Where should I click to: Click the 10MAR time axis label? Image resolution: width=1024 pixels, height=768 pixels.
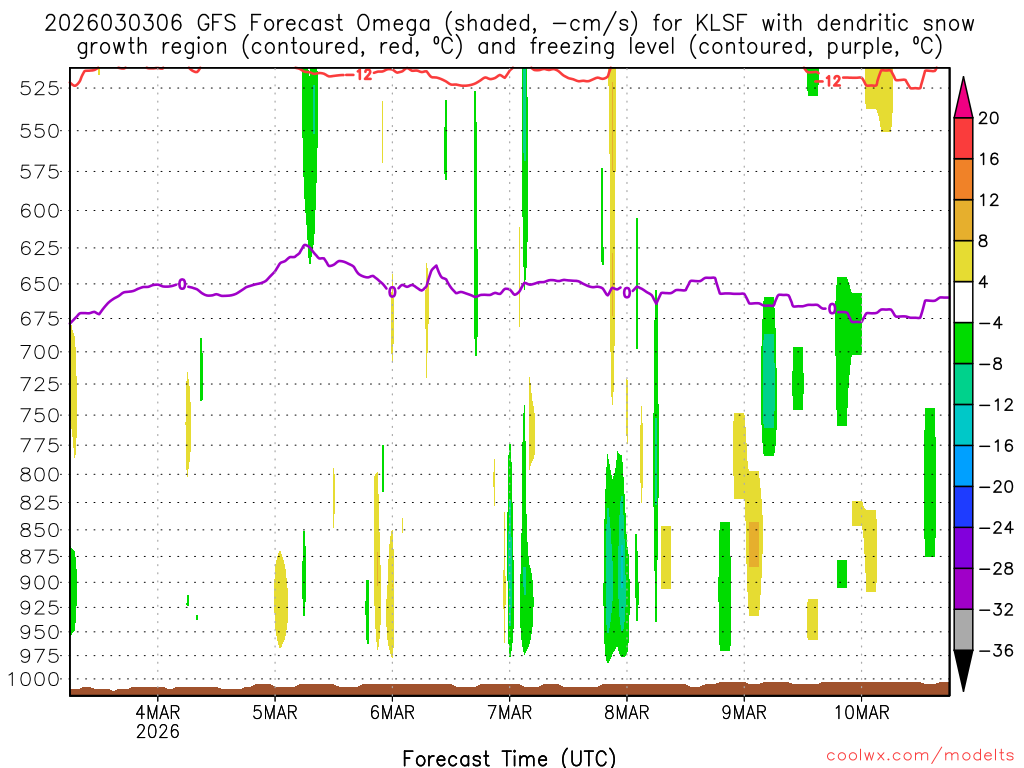pyautogui.click(x=861, y=712)
